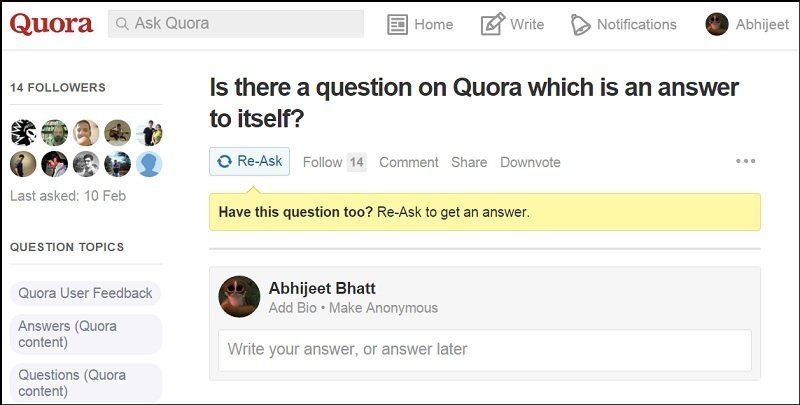
Task: Click the first black-and-white follower avatar
Action: (x=23, y=133)
